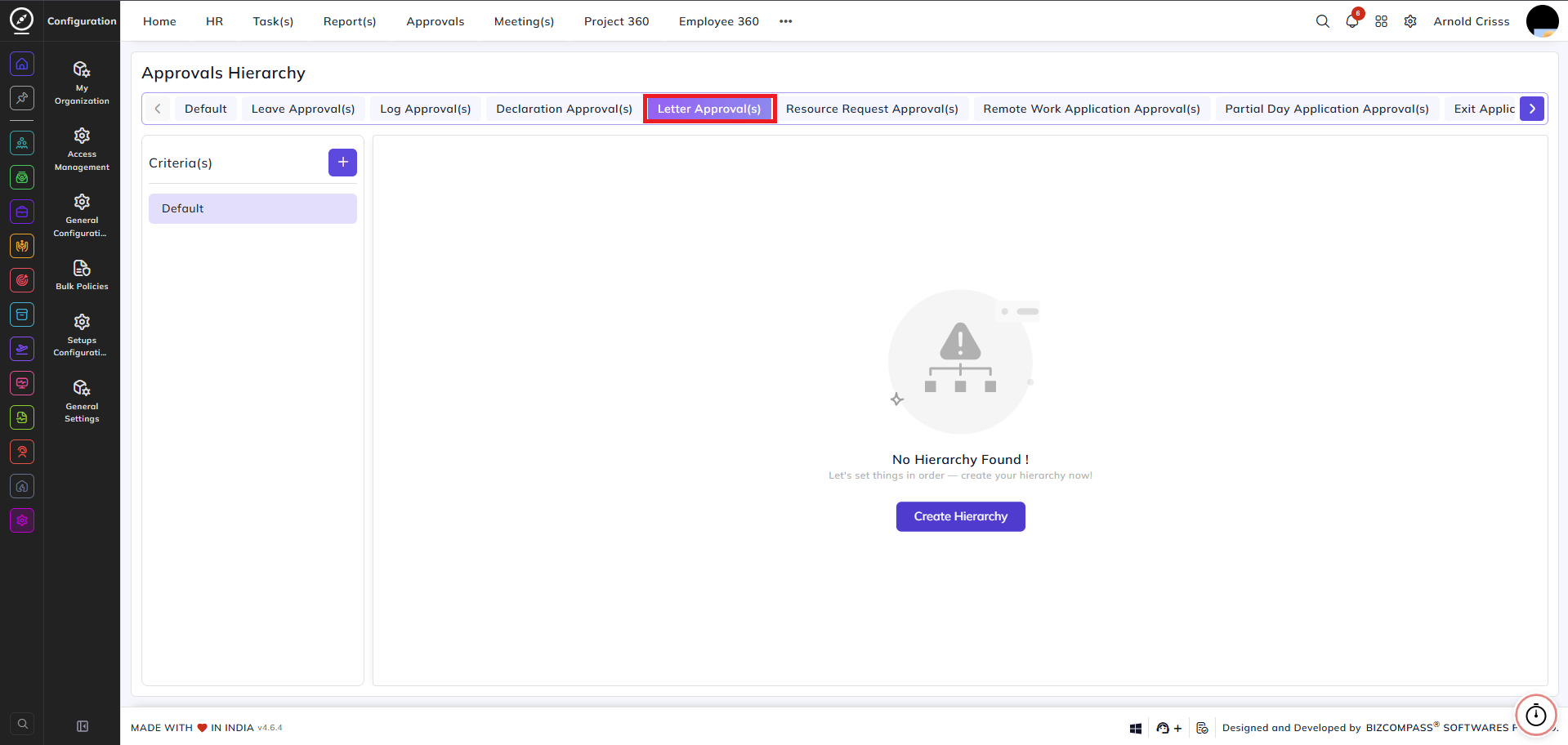Open the pink monitor module icon
1568x745 pixels.
pos(22,383)
